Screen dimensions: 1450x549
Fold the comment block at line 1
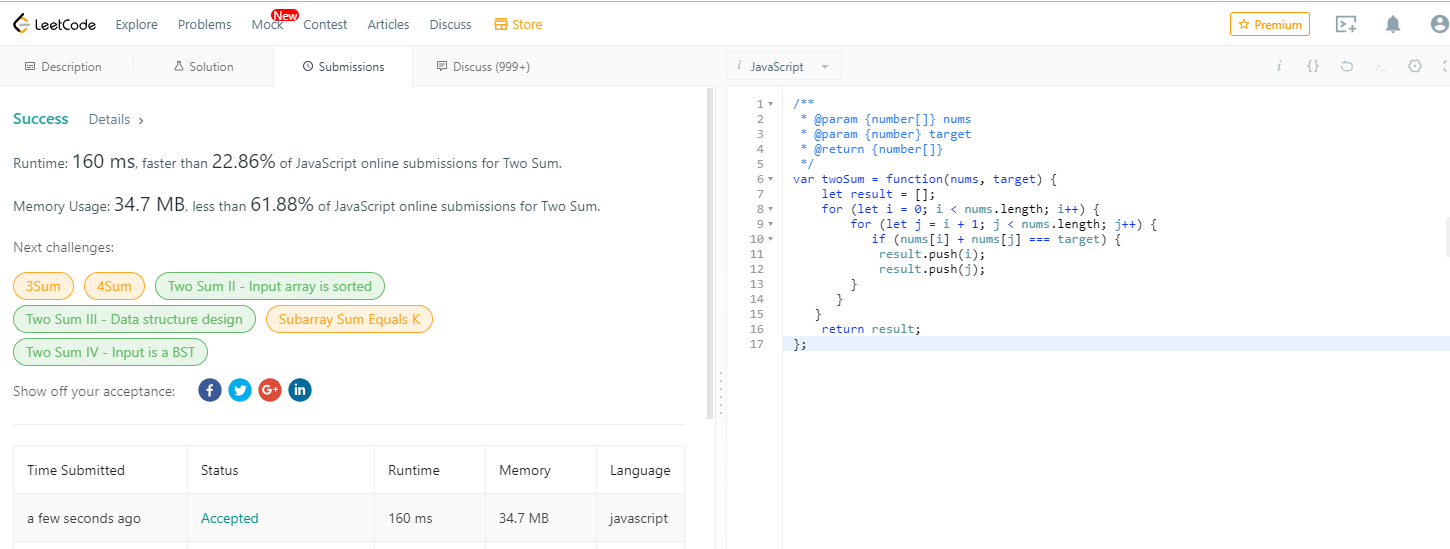770,104
